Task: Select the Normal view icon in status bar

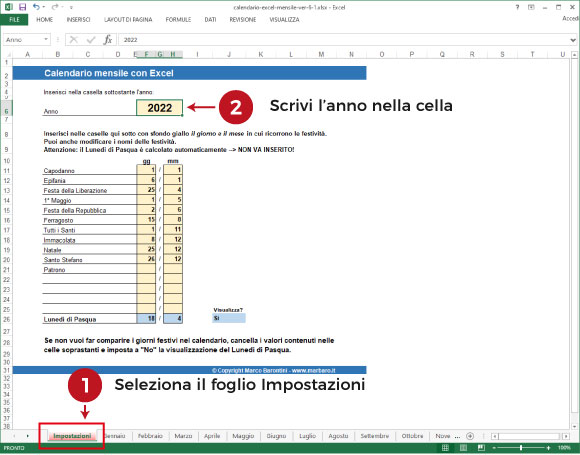Action: pyautogui.click(x=445, y=448)
